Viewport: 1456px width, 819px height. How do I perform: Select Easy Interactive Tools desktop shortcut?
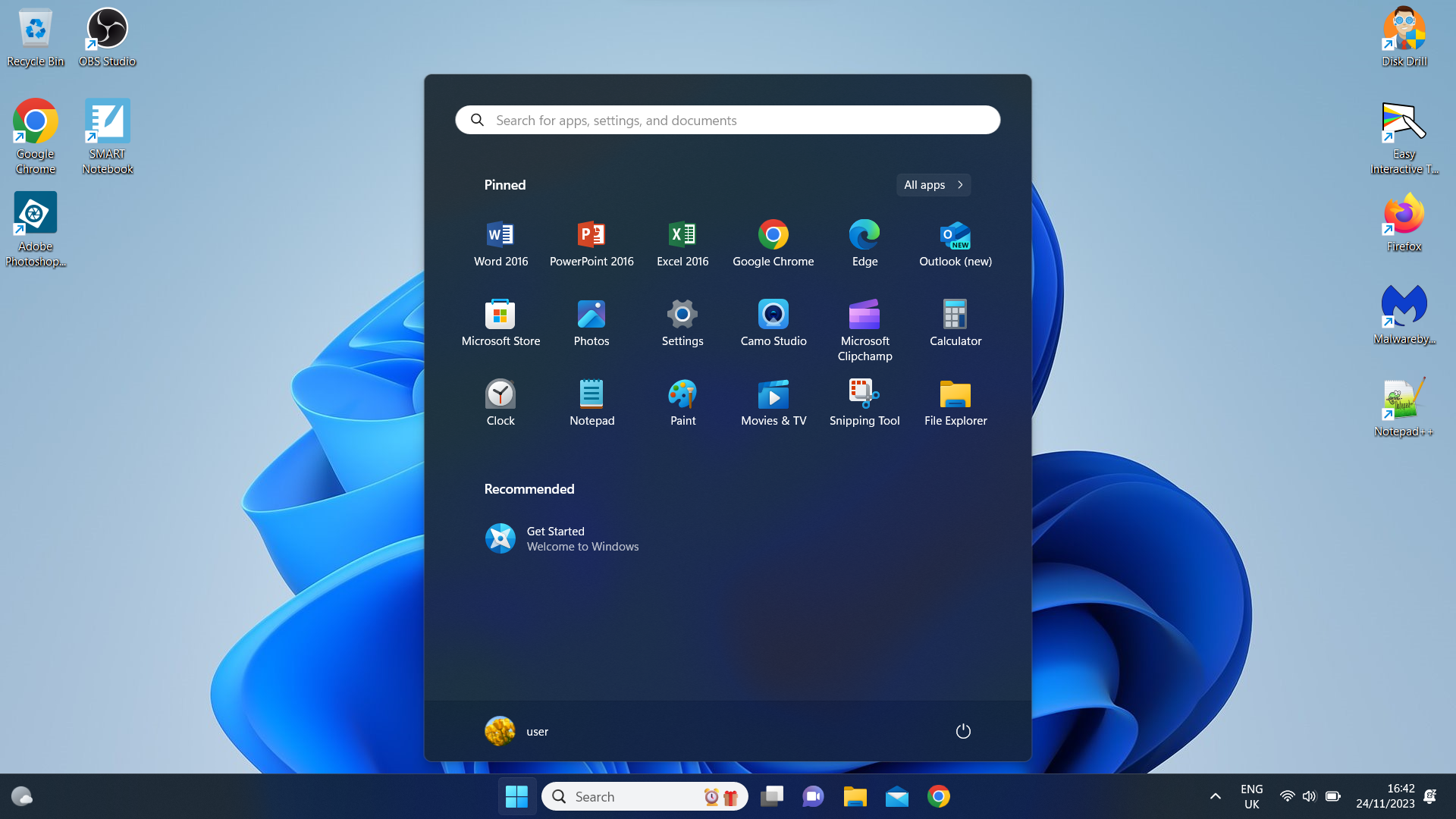click(1404, 136)
